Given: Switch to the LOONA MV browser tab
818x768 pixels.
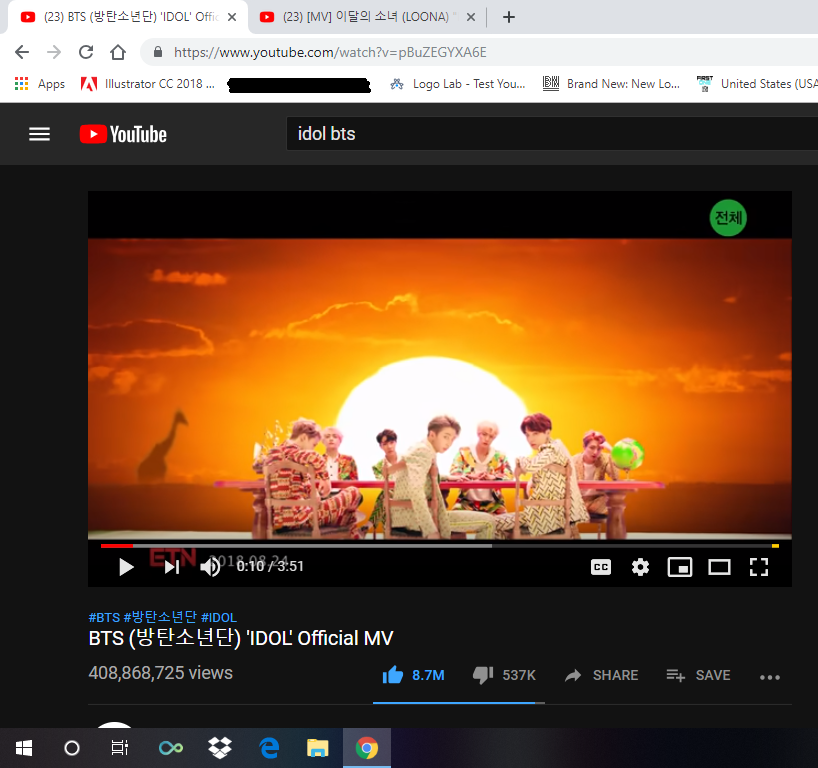Looking at the screenshot, I should (x=365, y=17).
